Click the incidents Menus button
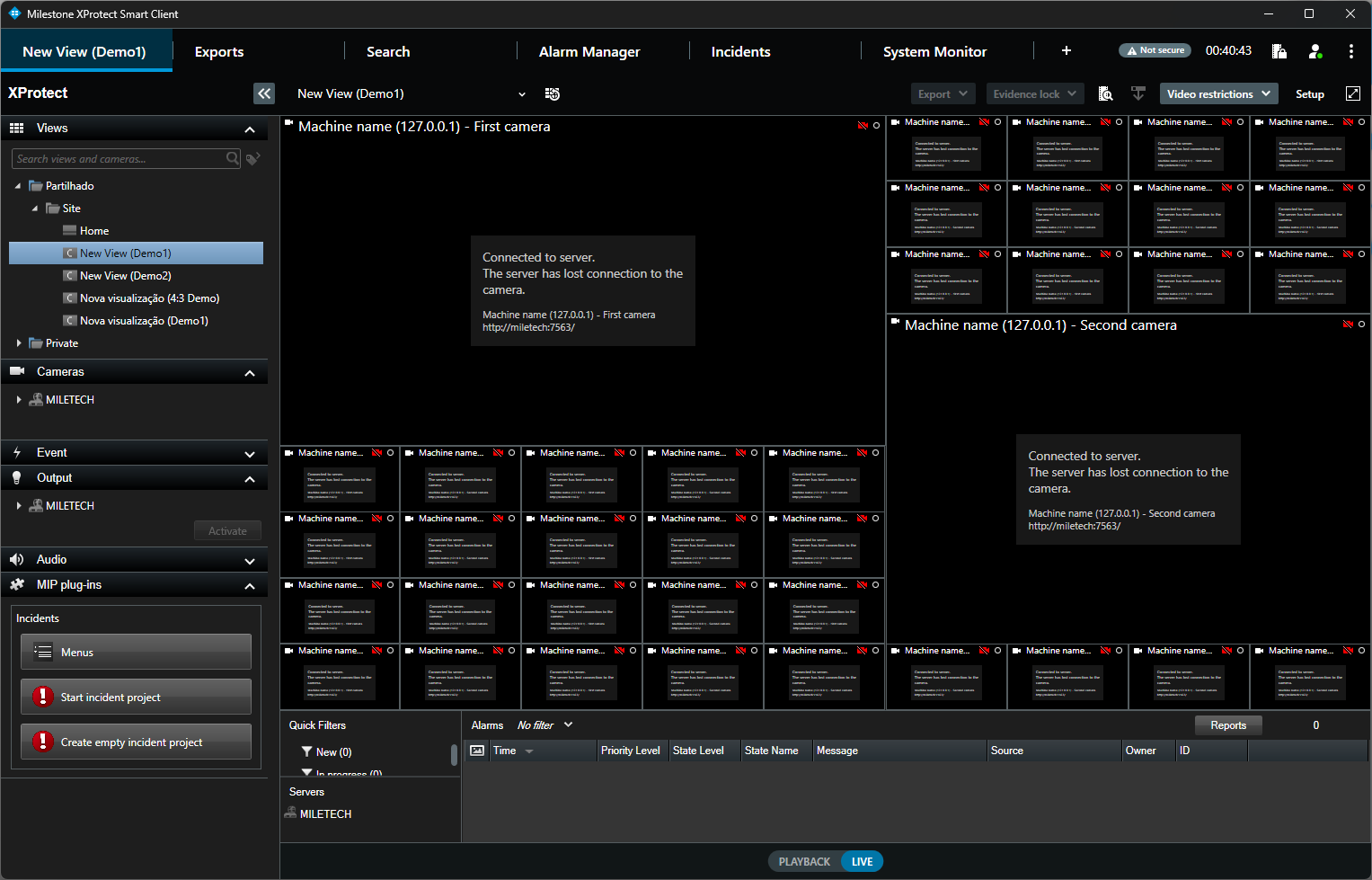Image resolution: width=1372 pixels, height=880 pixels. point(136,652)
